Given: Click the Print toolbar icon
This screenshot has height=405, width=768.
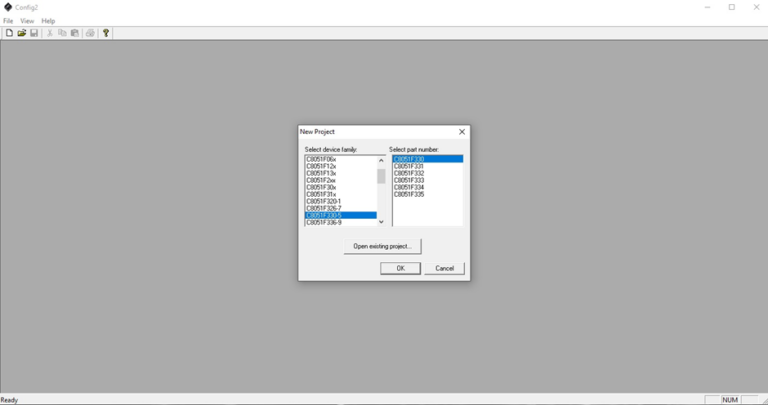Looking at the screenshot, I should [90, 33].
